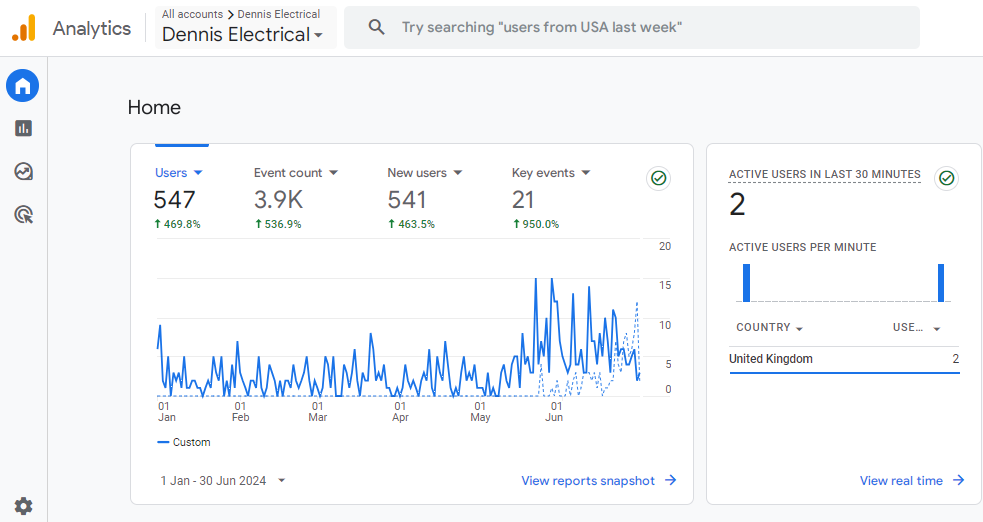Open the 1 Jan - 30 Jun 2024 date picker

click(x=223, y=481)
